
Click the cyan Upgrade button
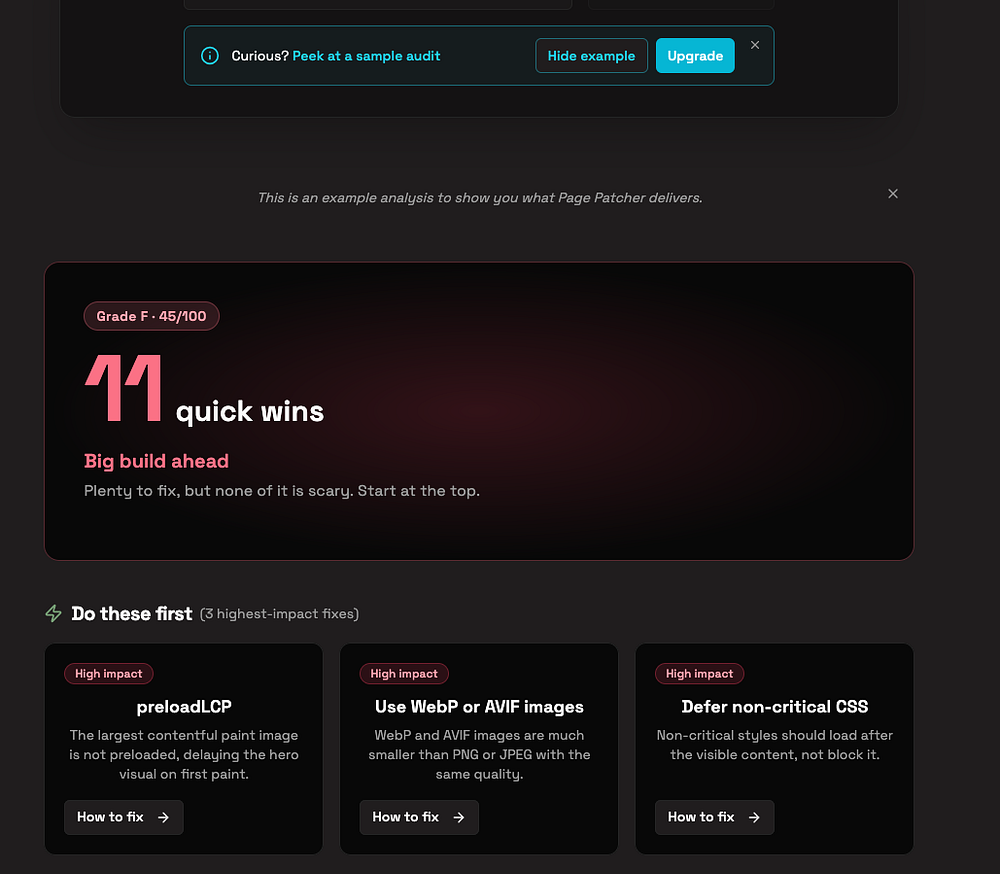tap(695, 56)
